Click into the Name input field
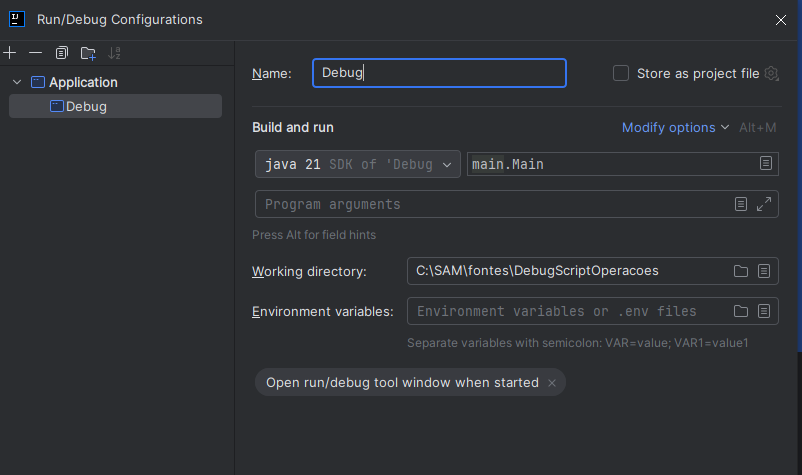This screenshot has width=802, height=475. (x=439, y=73)
